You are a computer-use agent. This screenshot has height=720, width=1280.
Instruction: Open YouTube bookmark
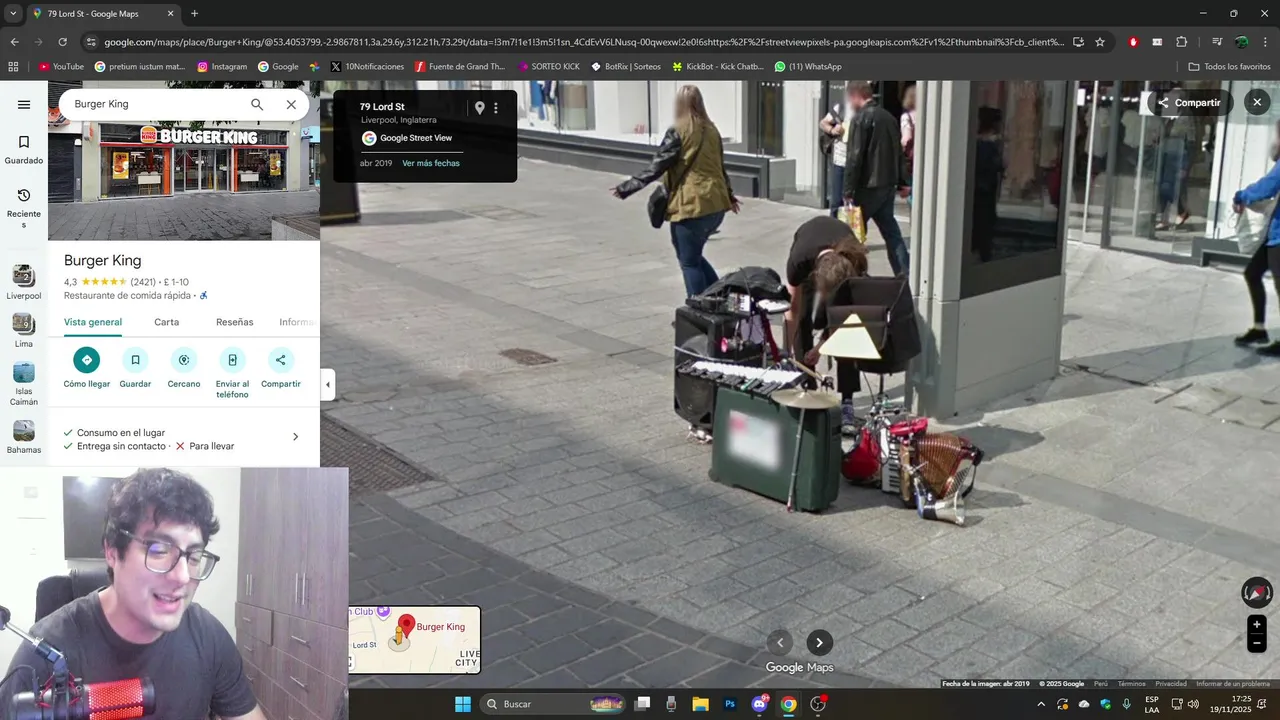point(61,67)
